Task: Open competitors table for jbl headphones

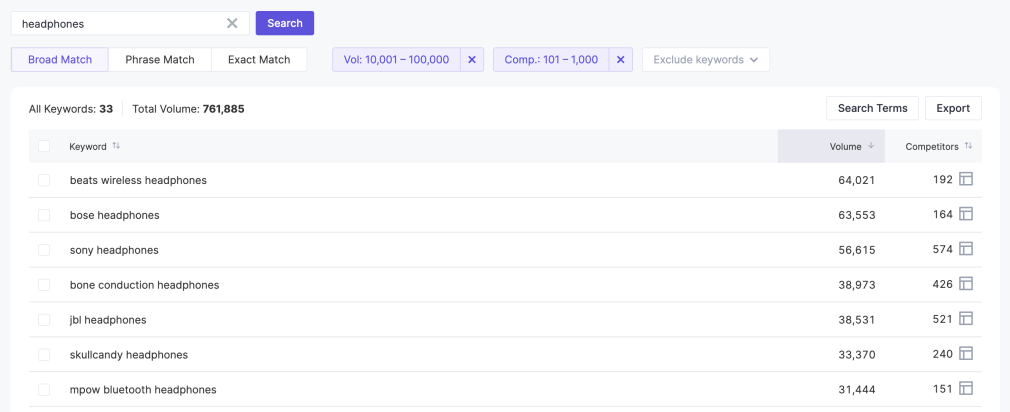Action: coord(966,319)
